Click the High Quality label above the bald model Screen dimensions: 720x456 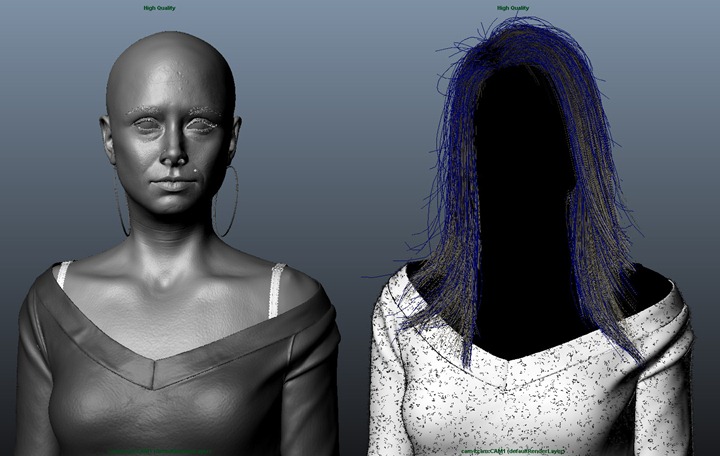159,8
